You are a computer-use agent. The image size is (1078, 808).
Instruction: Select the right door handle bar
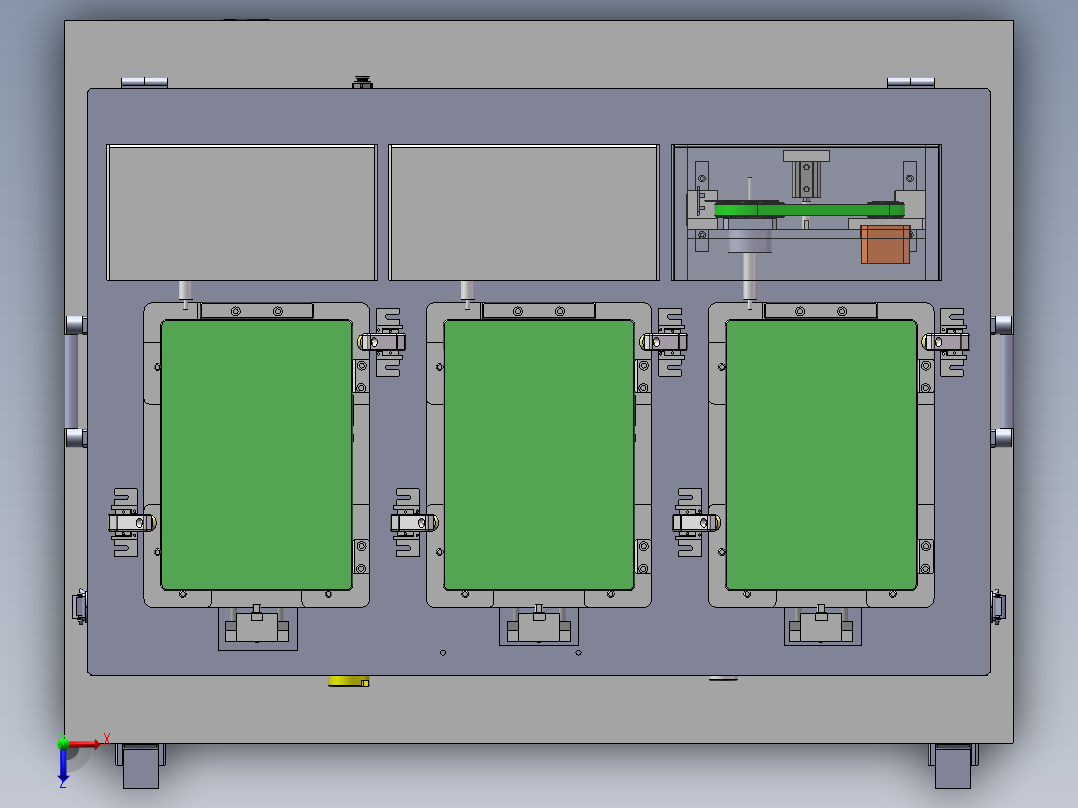click(x=1004, y=380)
